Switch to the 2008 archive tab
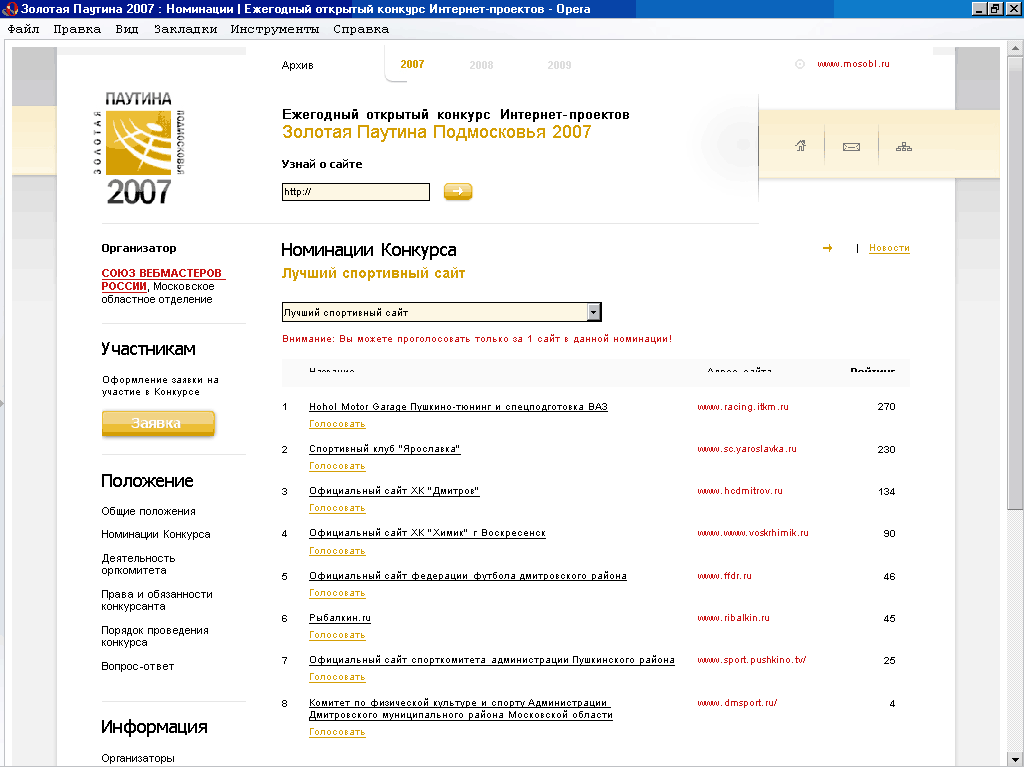Screen dimensions: 1024x768 pyautogui.click(x=481, y=65)
